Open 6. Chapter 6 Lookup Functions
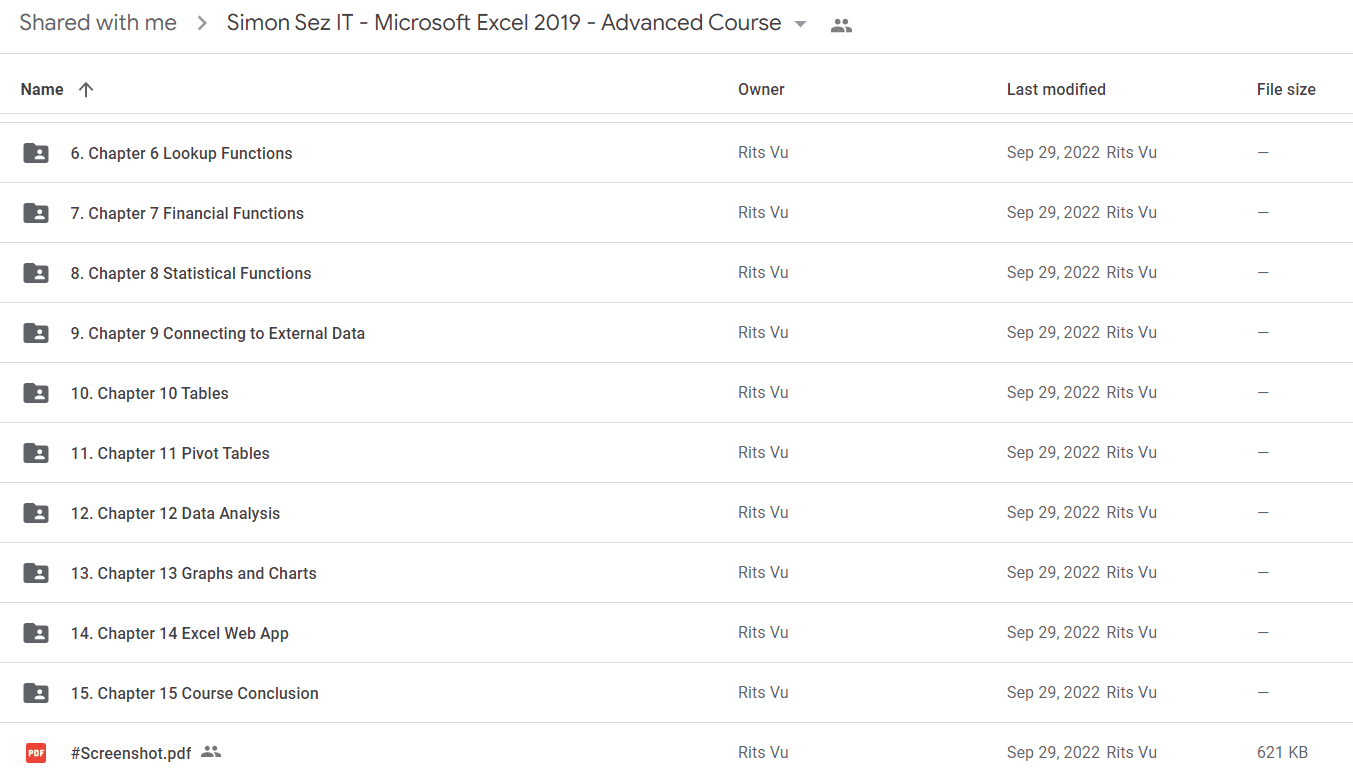 [x=181, y=154]
